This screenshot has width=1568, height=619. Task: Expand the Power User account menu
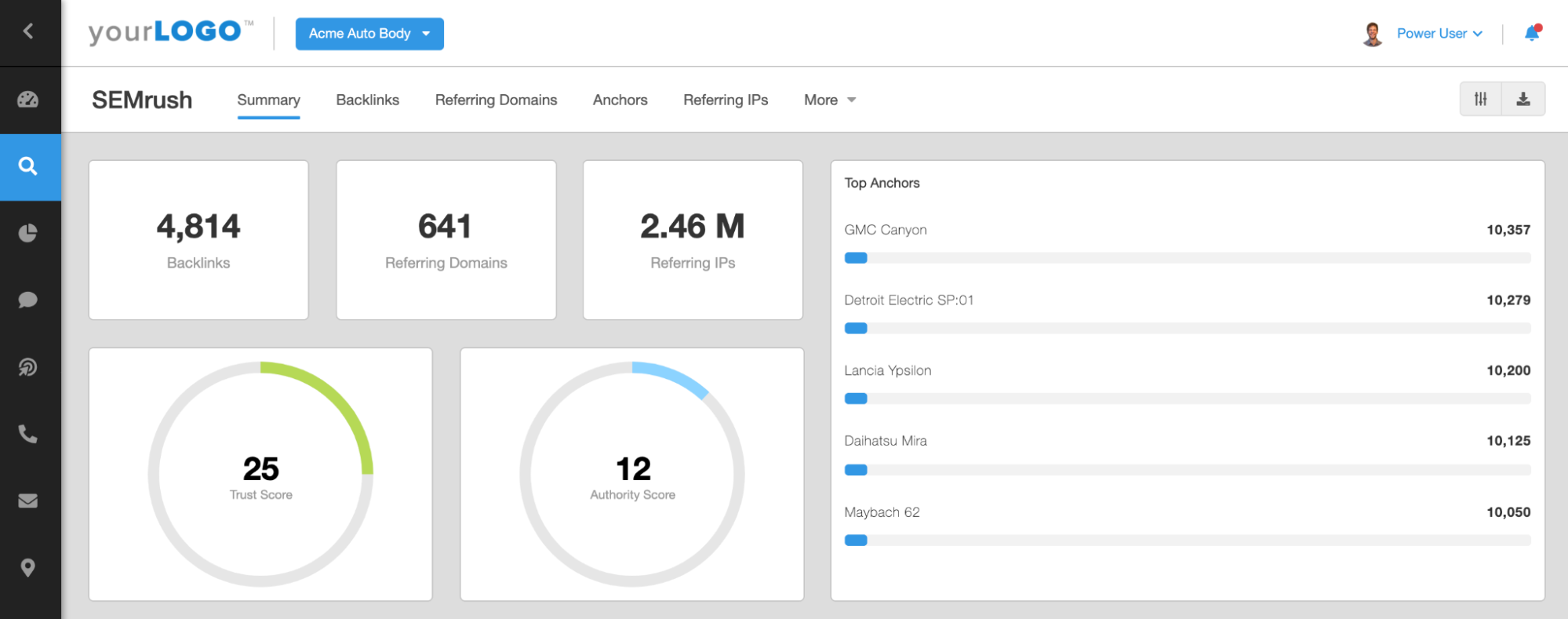point(1439,34)
